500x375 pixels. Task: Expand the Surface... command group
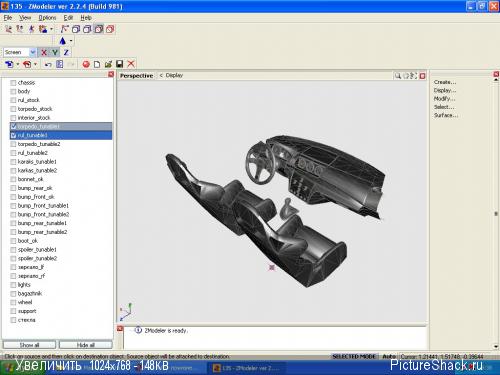tap(446, 115)
